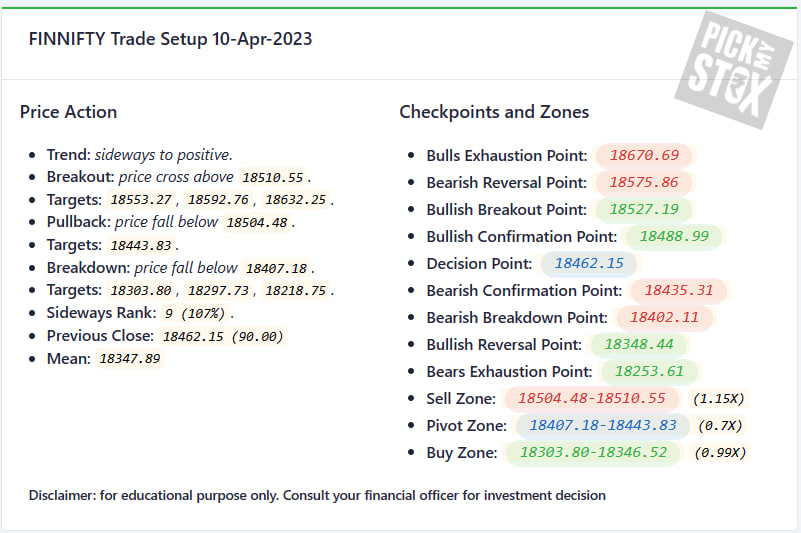The height and width of the screenshot is (533, 801).
Task: Click the Buy Zone multiplier (0.99X)
Action: (x=720, y=453)
